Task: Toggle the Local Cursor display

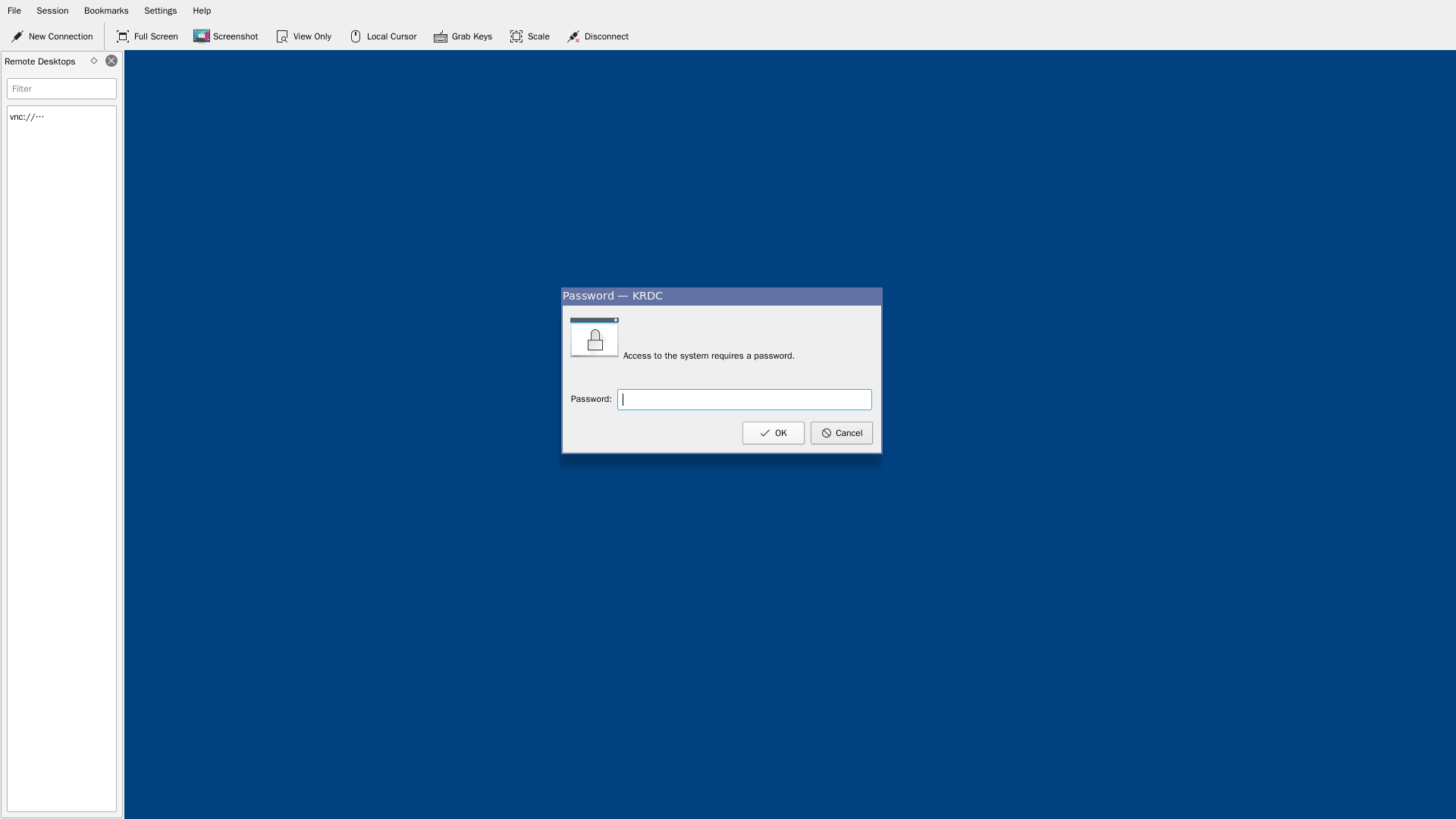Action: point(383,36)
